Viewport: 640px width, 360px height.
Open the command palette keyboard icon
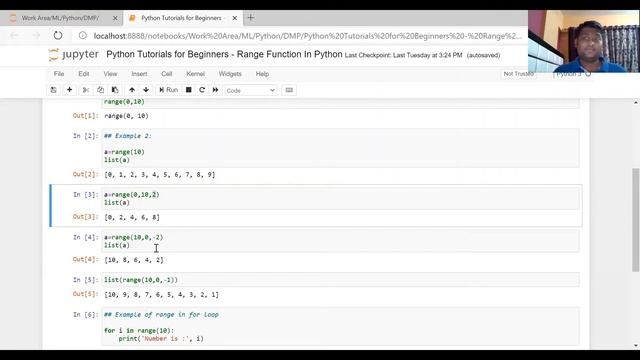[289, 90]
